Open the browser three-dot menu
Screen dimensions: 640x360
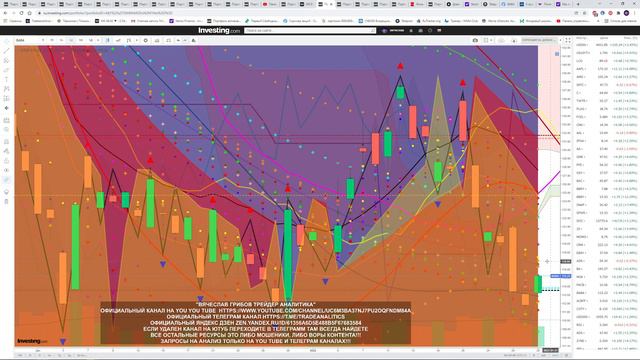click(635, 13)
